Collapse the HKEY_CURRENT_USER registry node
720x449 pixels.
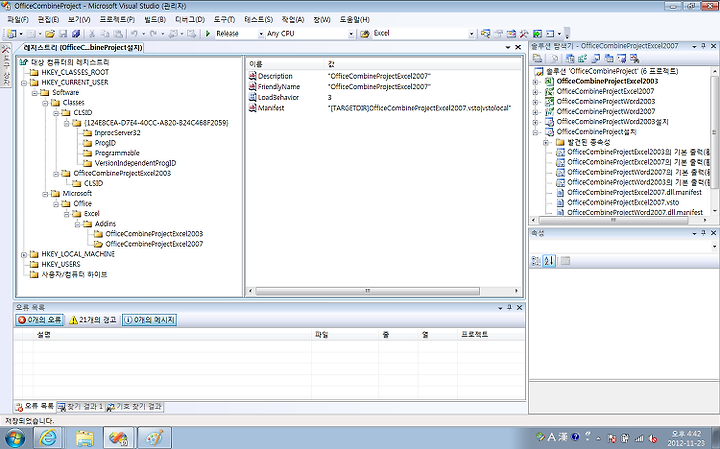tap(24, 83)
